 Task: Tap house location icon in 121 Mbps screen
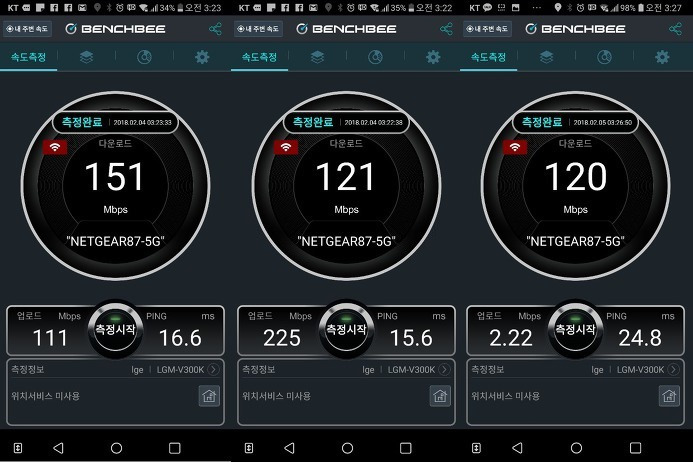pyautogui.click(x=440, y=396)
